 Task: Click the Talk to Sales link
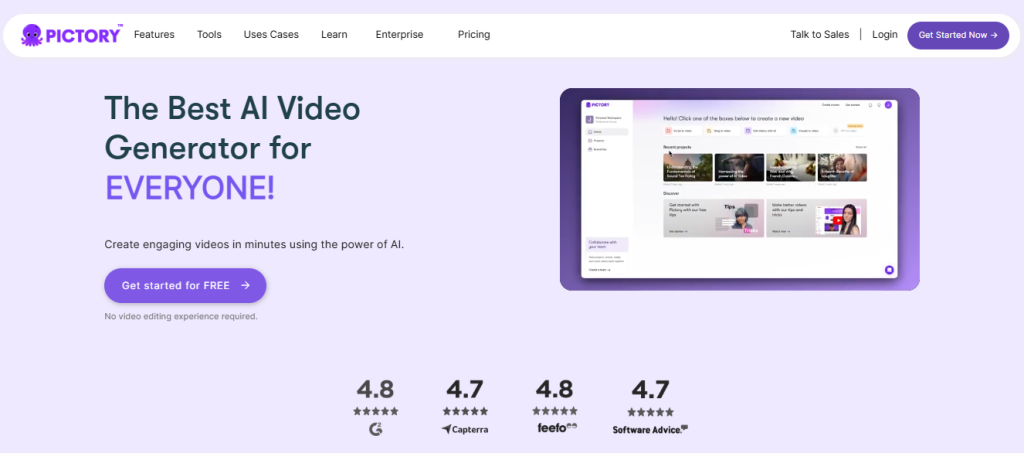[820, 35]
